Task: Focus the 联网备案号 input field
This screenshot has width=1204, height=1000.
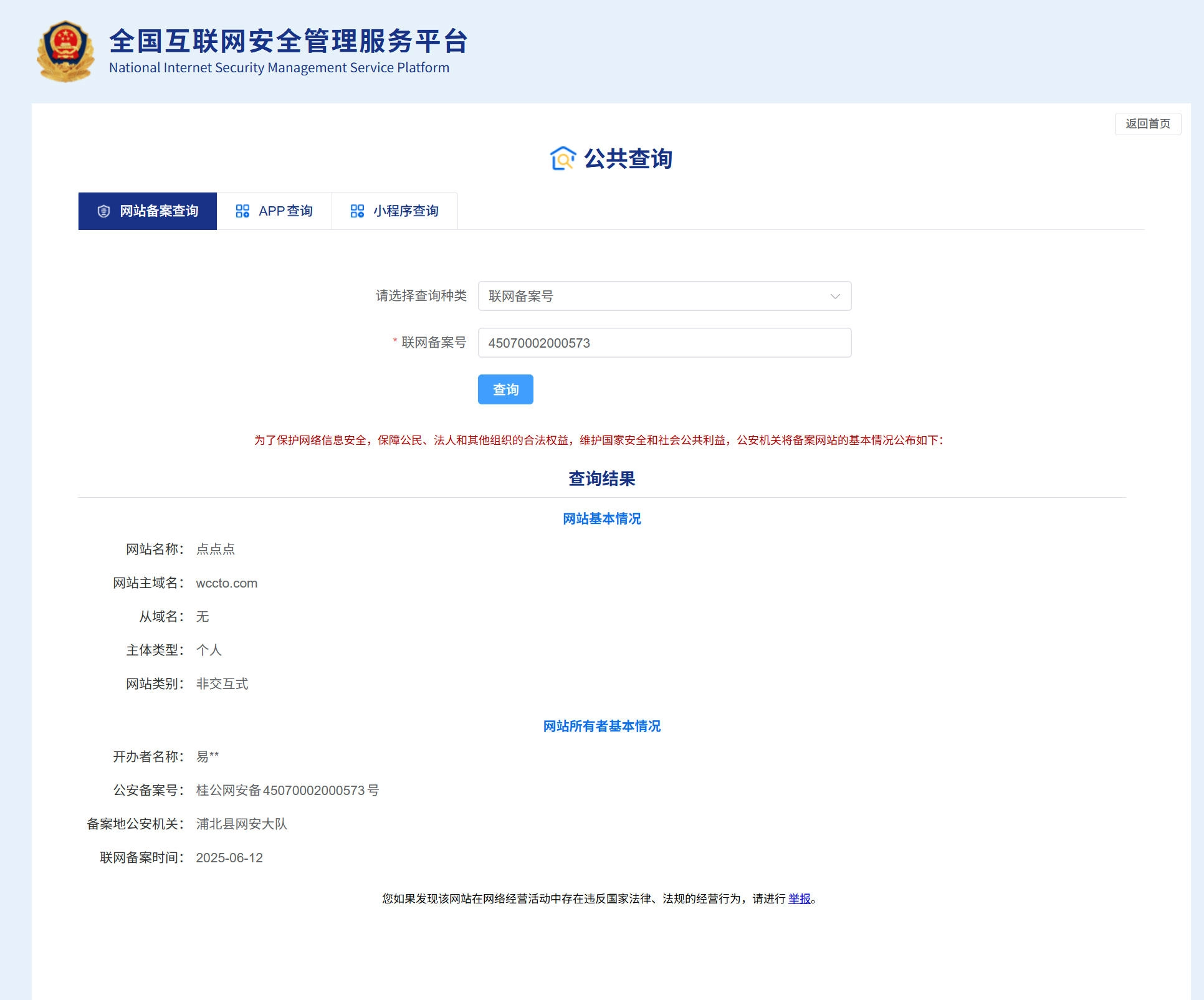Action: tap(664, 343)
